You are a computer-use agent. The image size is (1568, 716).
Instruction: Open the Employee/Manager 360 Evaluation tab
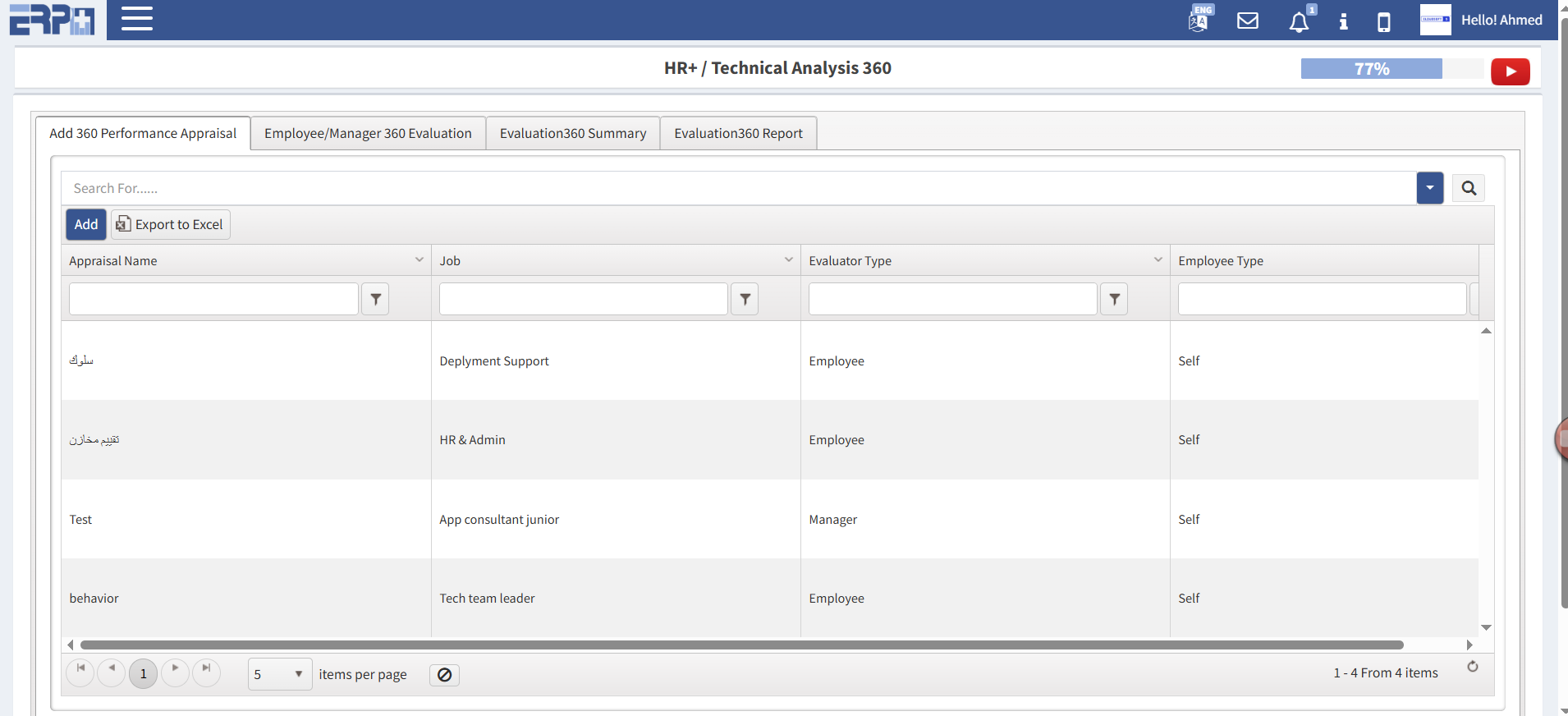tap(368, 133)
